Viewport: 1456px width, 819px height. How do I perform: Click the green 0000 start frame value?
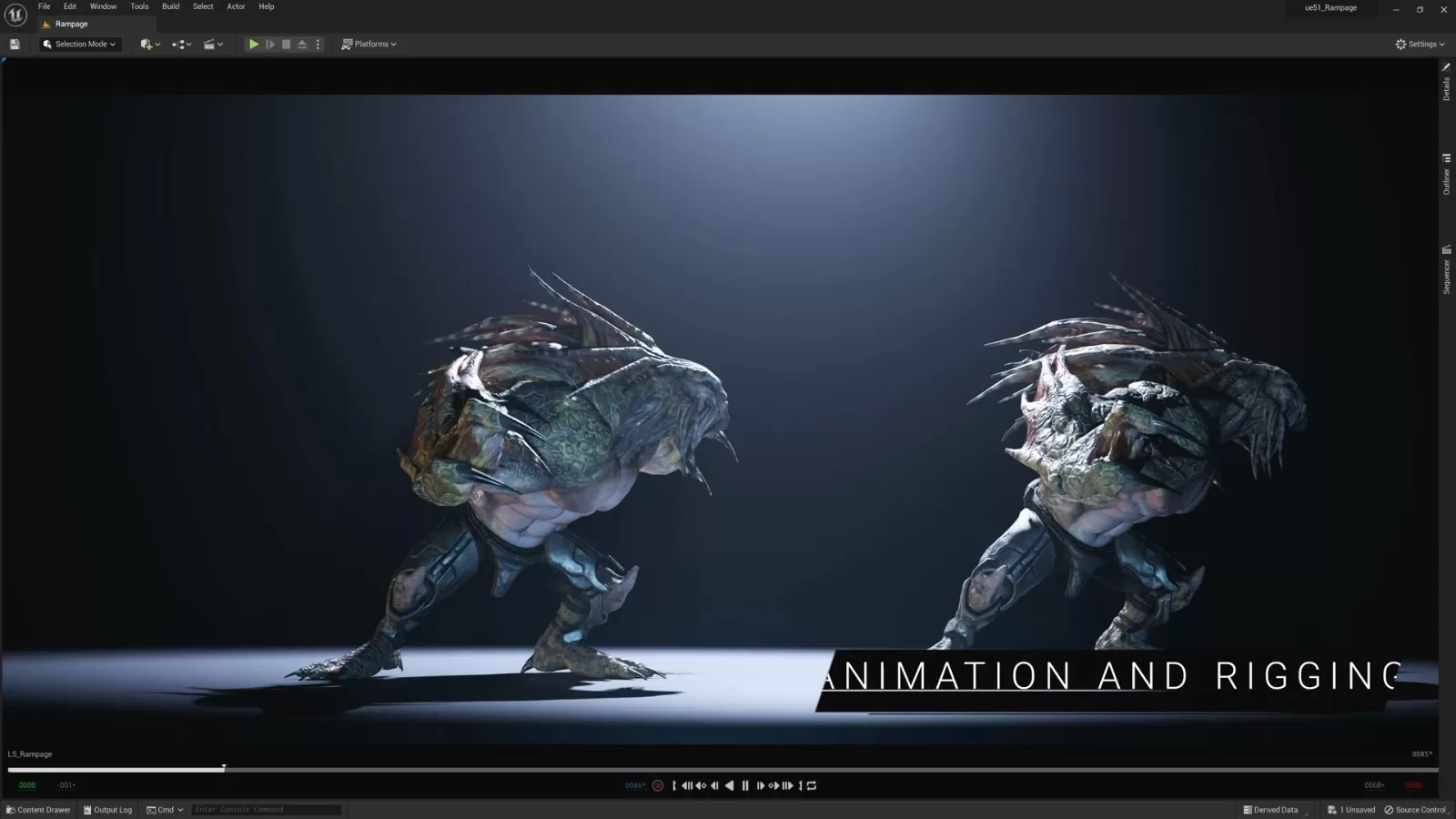(27, 785)
